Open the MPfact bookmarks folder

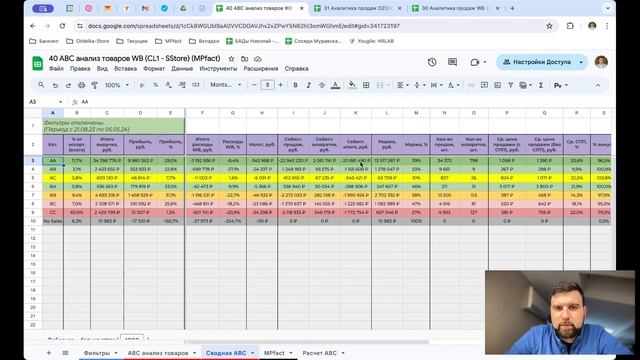168,41
